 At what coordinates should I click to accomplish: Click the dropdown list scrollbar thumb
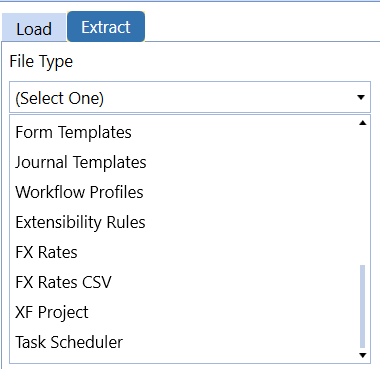[x=363, y=306]
